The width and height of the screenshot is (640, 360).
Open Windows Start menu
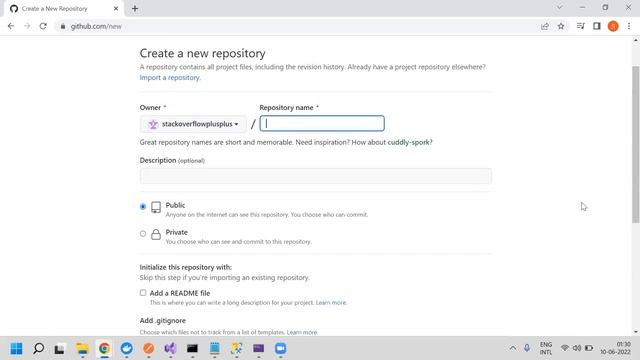tap(16, 349)
